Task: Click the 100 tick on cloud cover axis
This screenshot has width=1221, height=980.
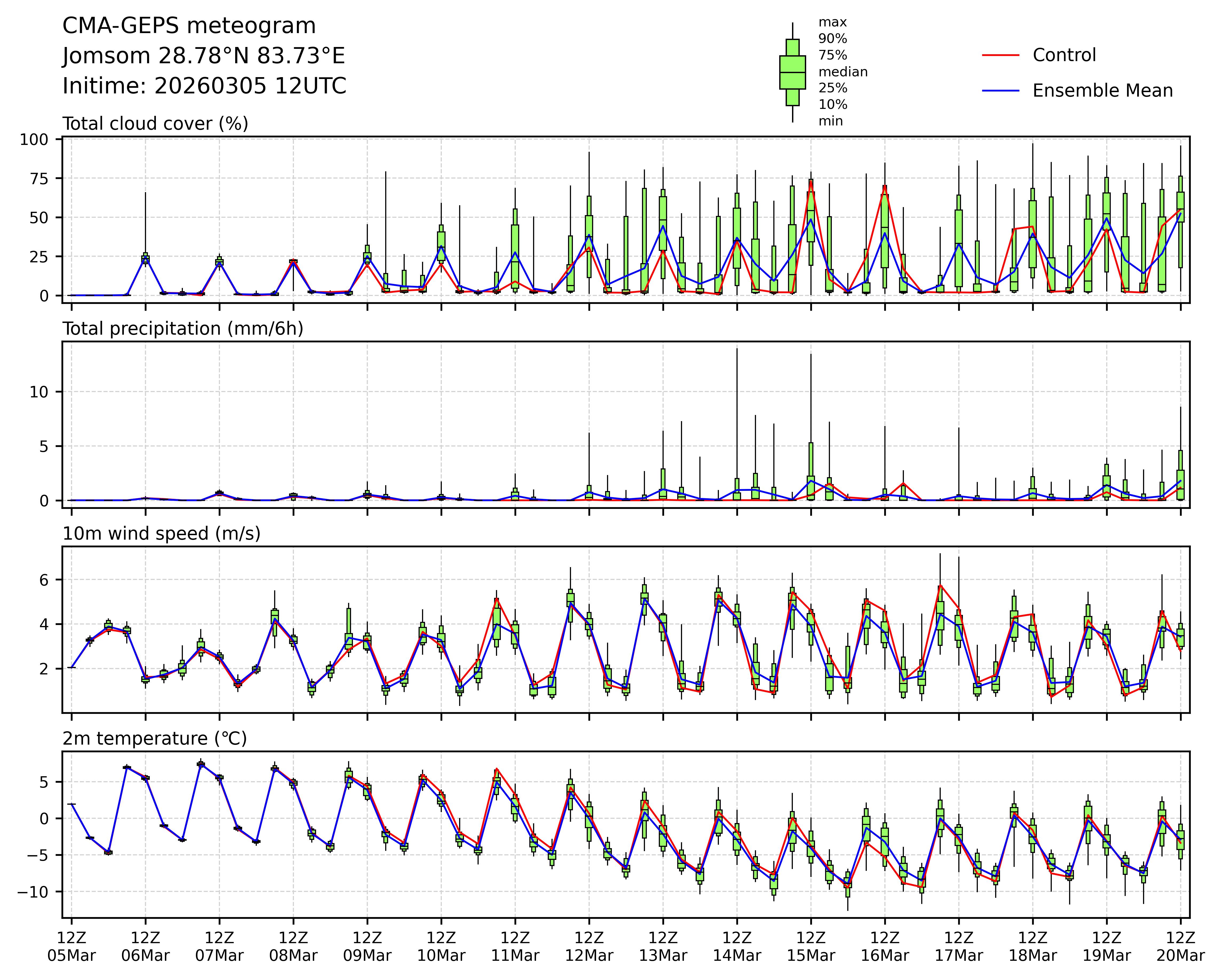Action: [34, 140]
